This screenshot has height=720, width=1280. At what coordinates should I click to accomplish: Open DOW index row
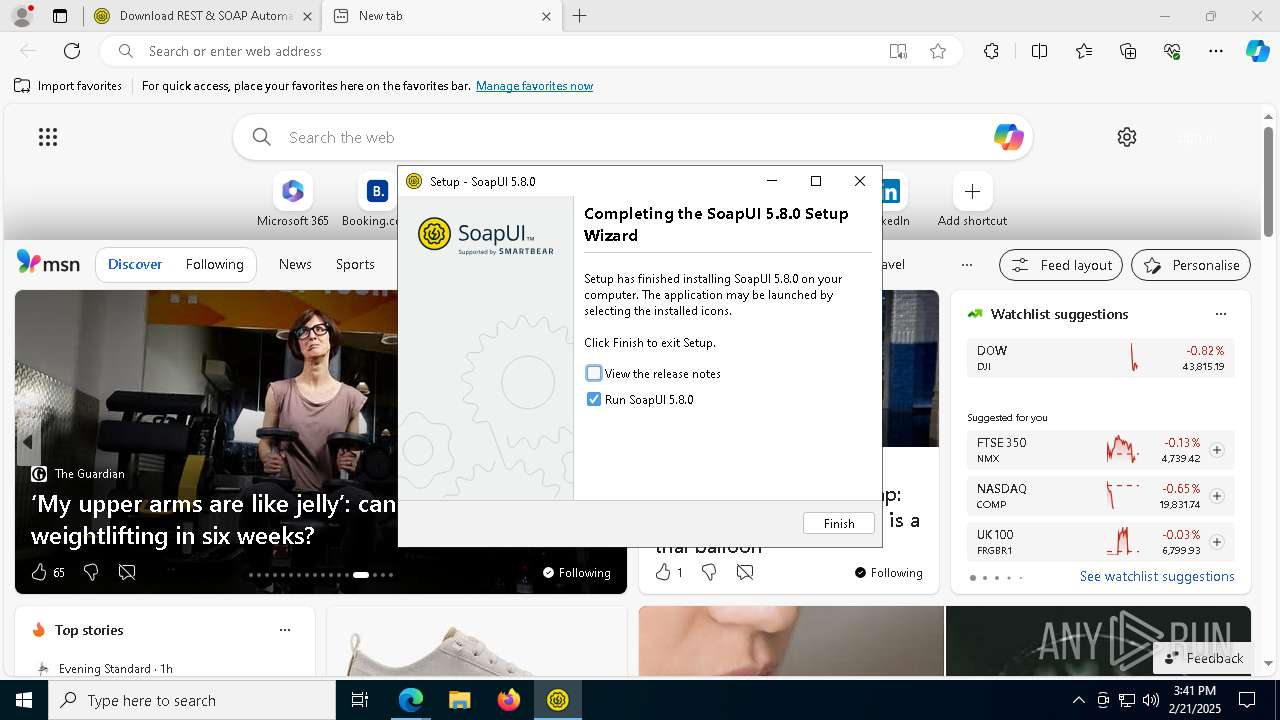pos(1100,358)
